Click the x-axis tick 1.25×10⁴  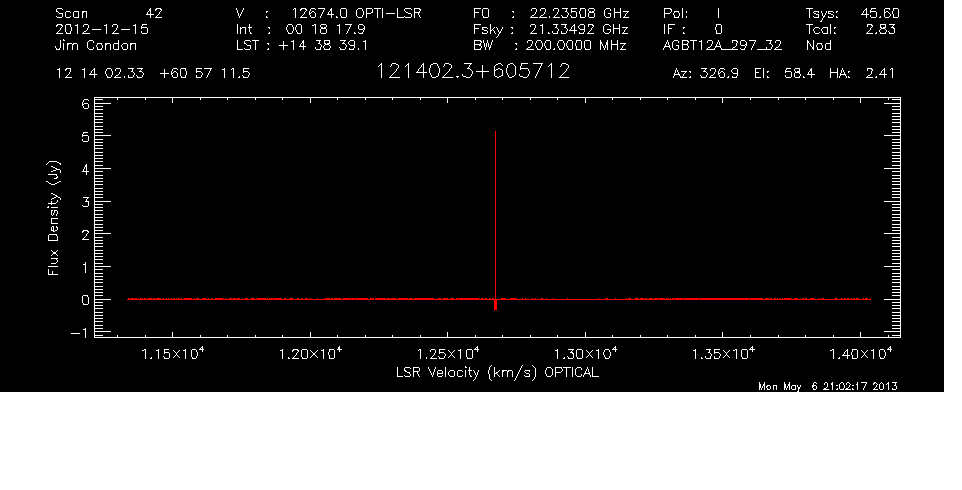point(448,354)
